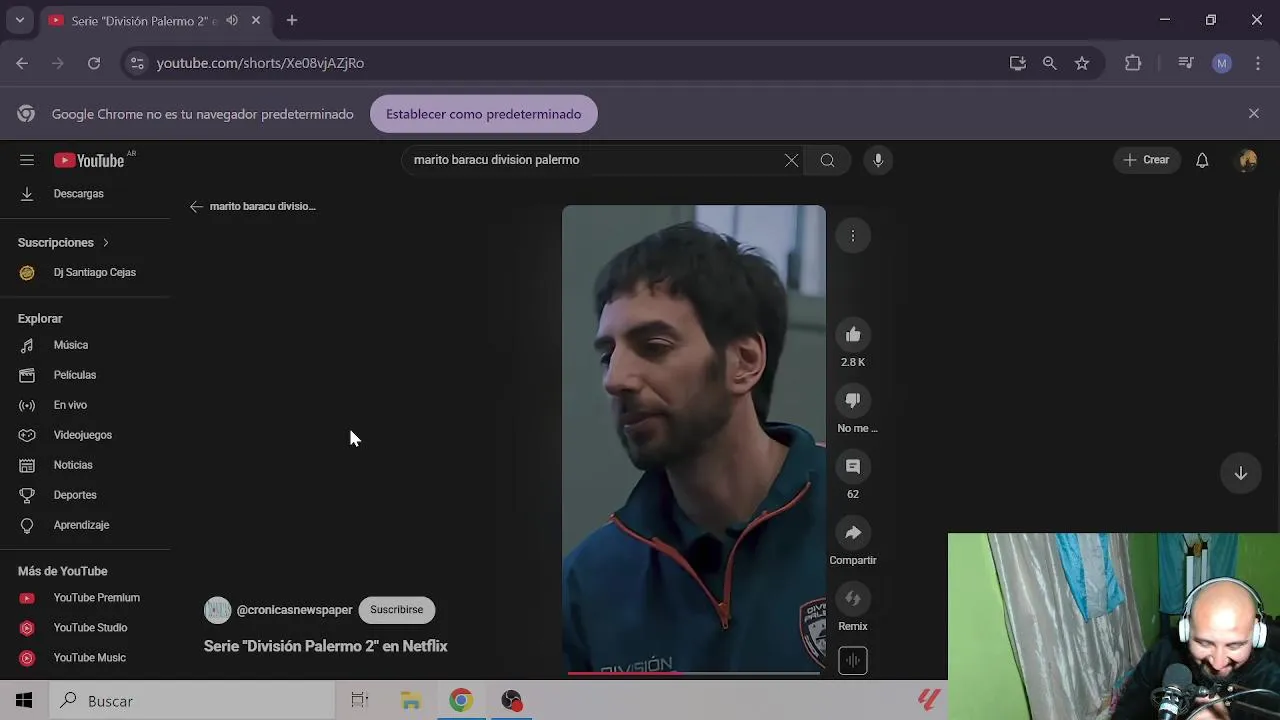Open the Chrome profile M avatar

[x=1222, y=63]
